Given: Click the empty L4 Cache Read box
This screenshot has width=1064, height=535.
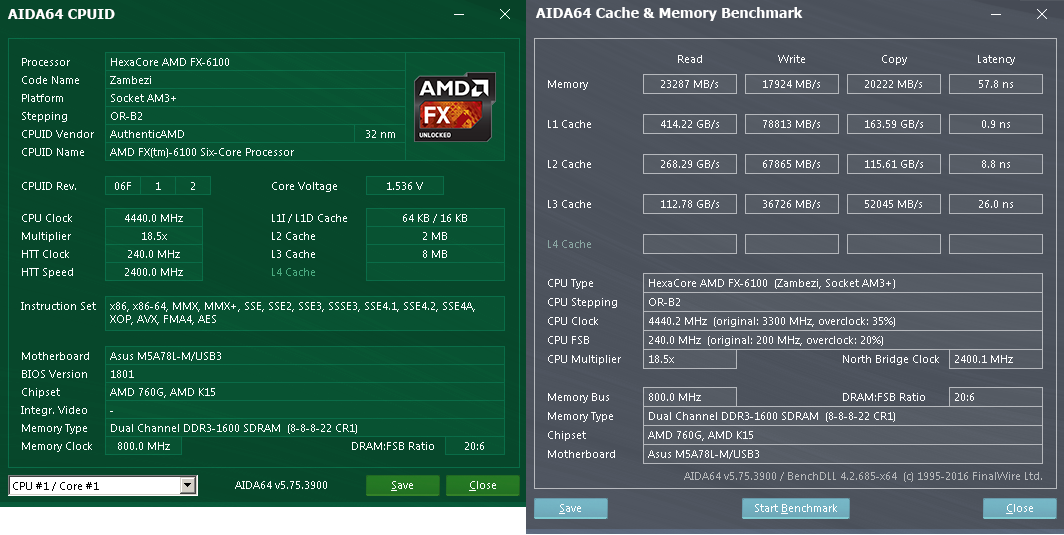Looking at the screenshot, I should [689, 244].
